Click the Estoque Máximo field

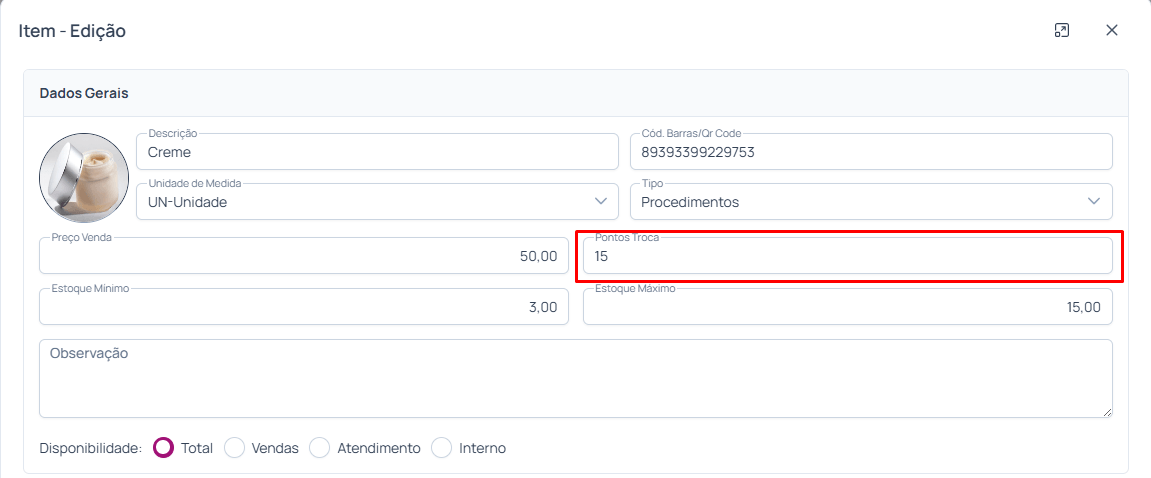point(848,306)
